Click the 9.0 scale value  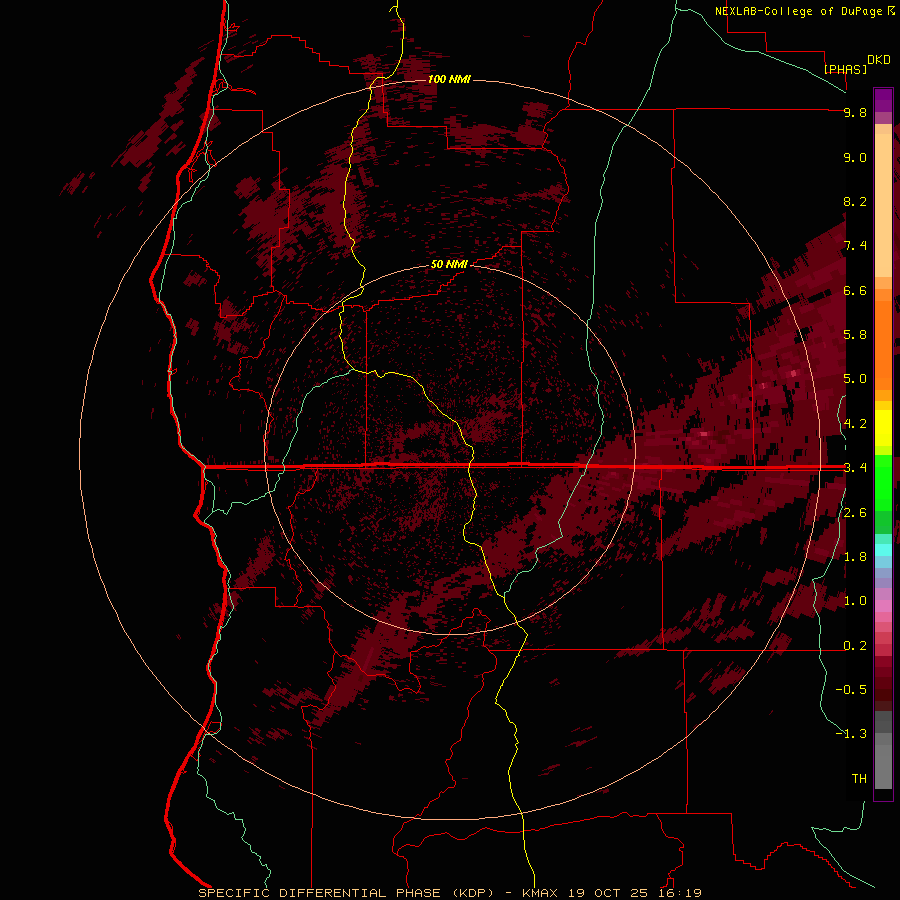[x=855, y=157]
